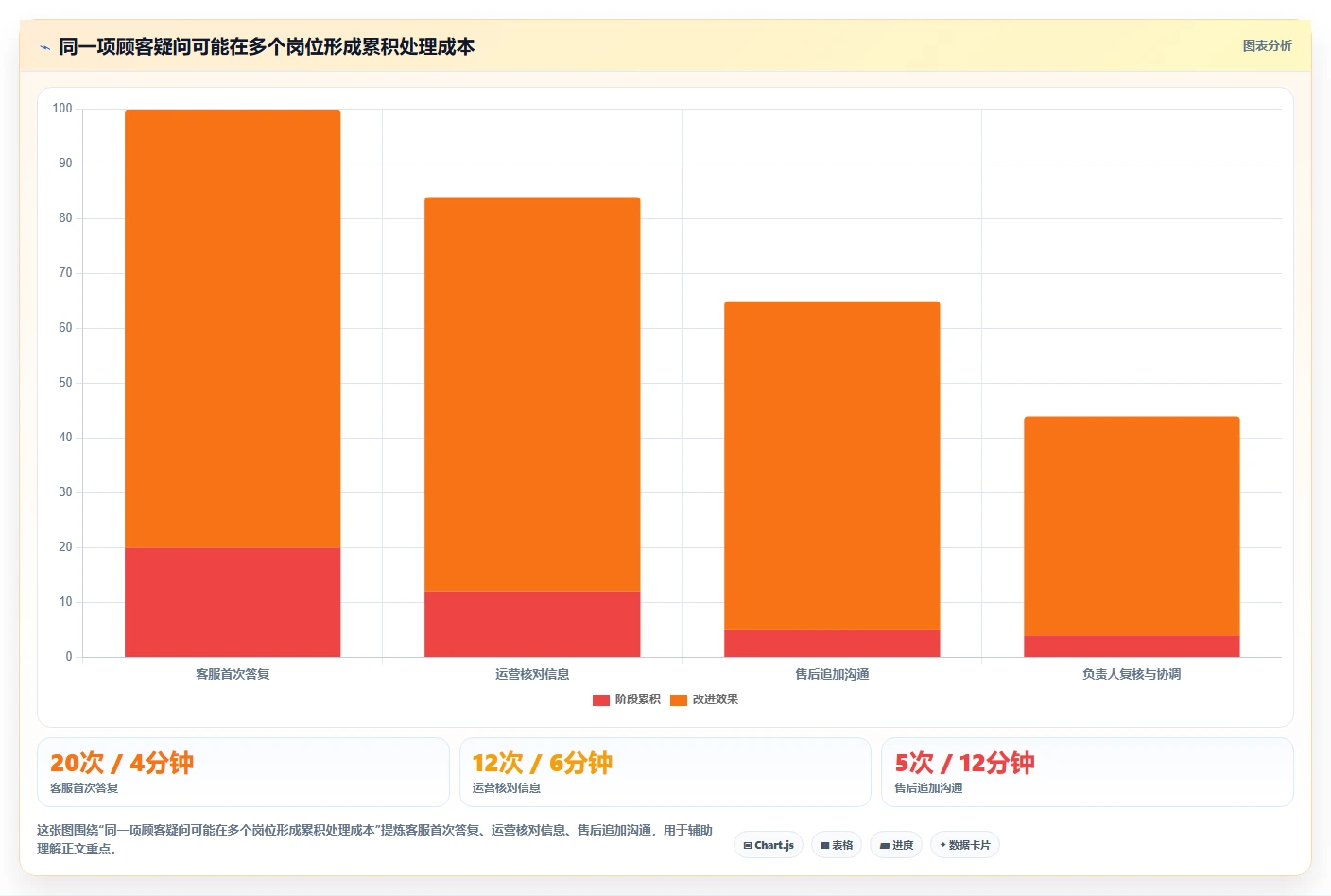This screenshot has height=896, width=1331.
Task: Click the 负责人复核与协调 x-axis label
Action: click(x=1132, y=674)
